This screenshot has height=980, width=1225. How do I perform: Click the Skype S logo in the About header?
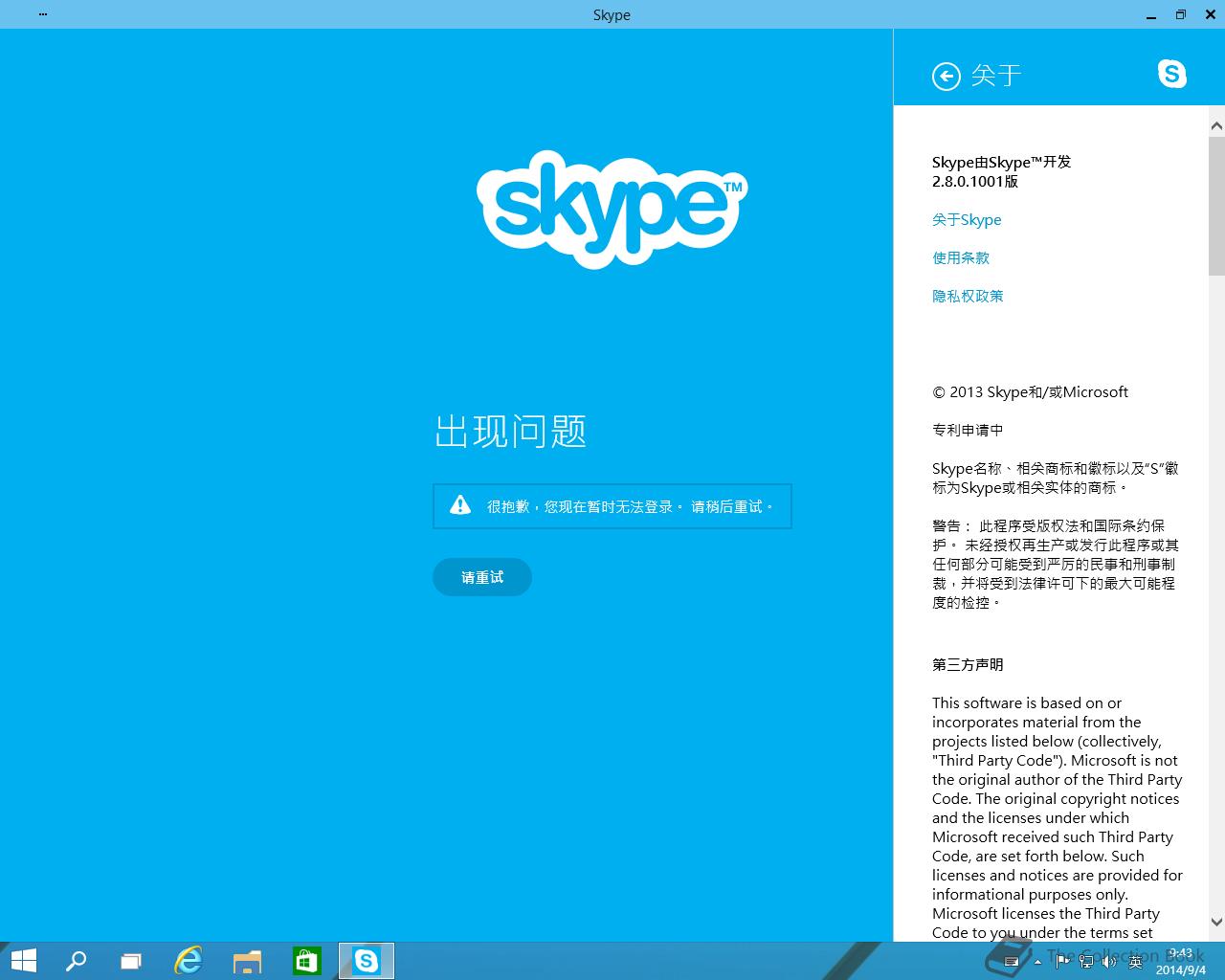click(x=1171, y=74)
